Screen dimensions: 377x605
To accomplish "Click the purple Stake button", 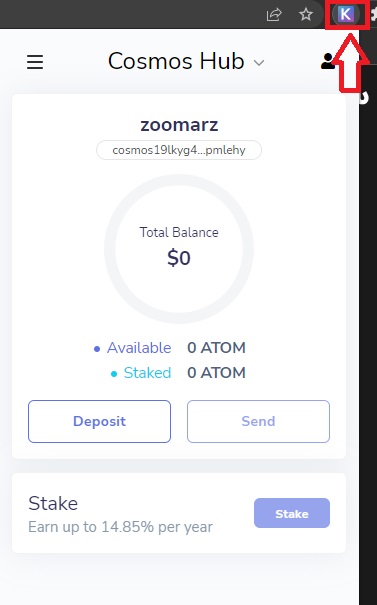I will point(292,513).
